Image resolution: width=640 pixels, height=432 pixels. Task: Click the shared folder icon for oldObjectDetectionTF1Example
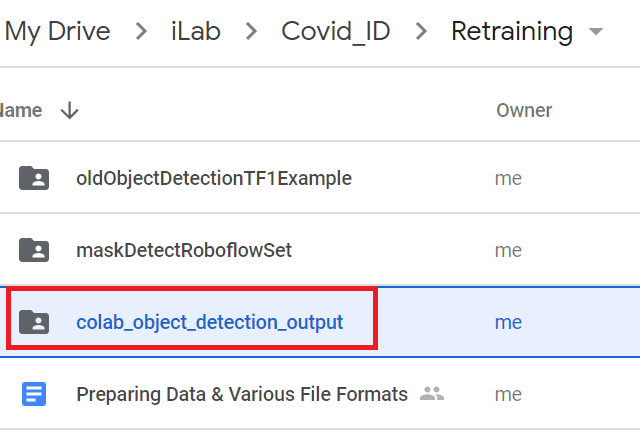(34, 179)
